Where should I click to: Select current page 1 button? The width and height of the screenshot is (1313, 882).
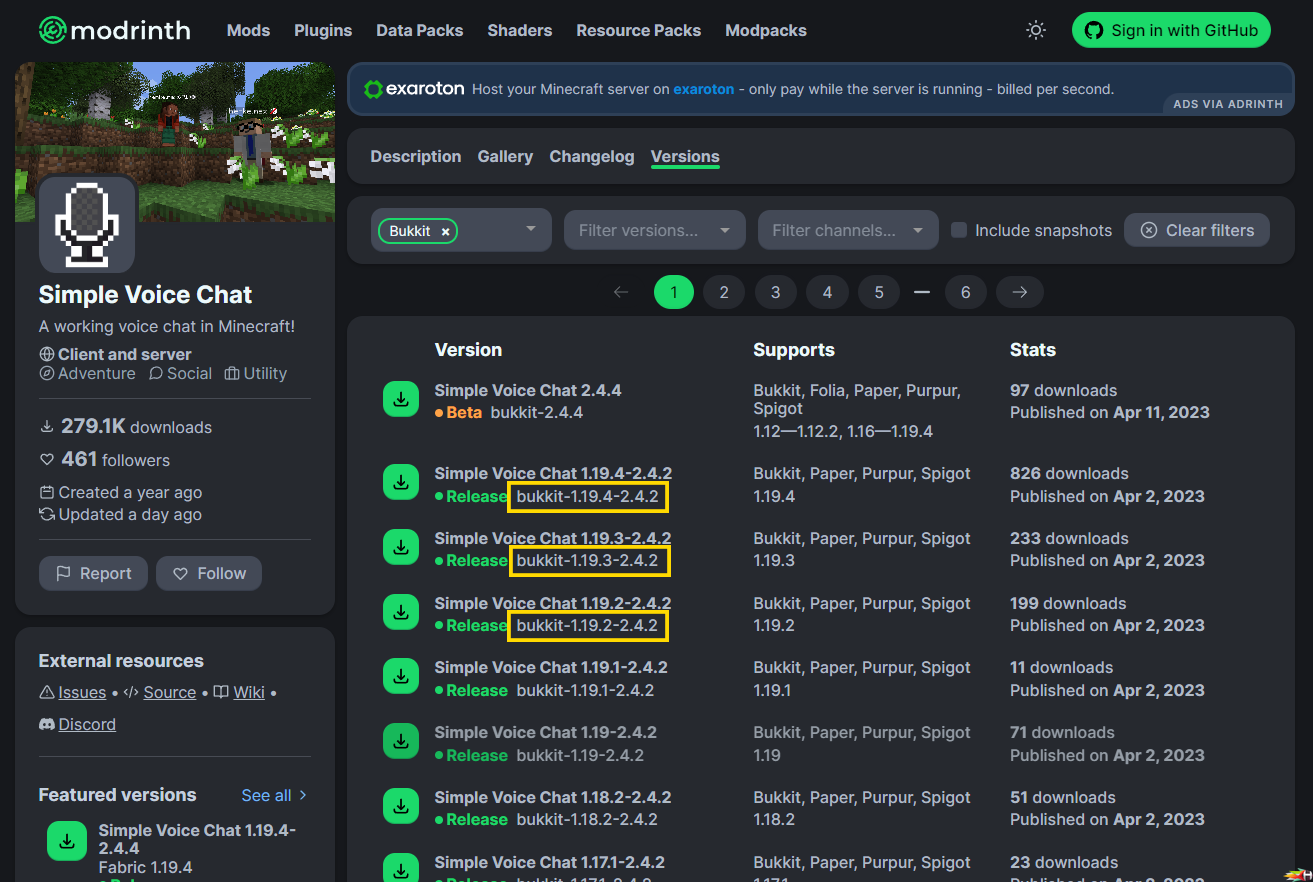(674, 292)
